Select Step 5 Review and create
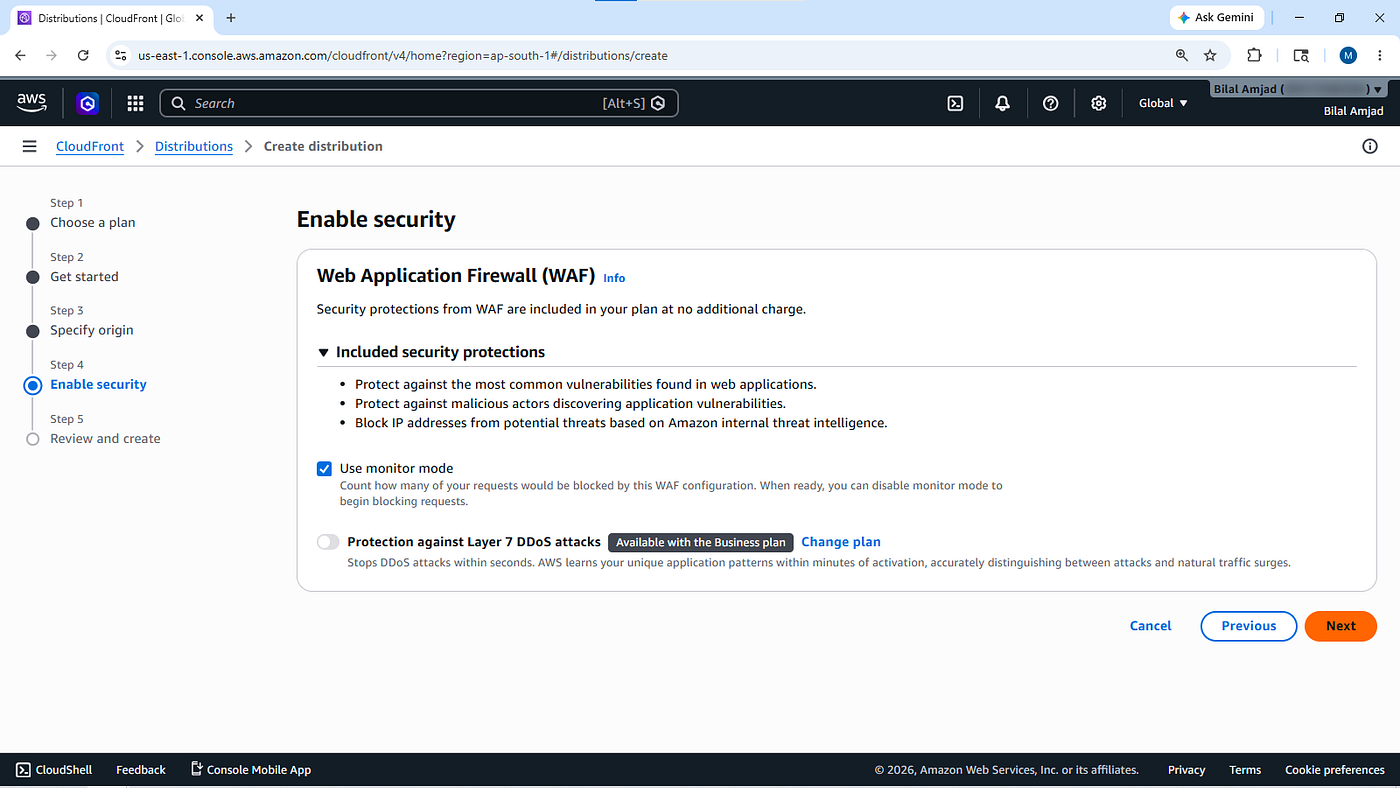The width and height of the screenshot is (1400, 788). click(105, 439)
